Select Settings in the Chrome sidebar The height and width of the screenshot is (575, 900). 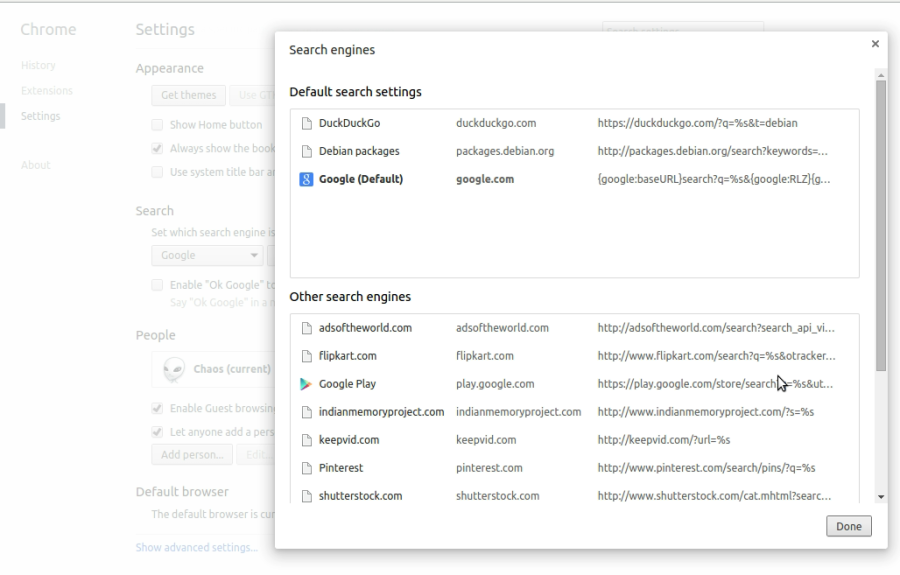click(40, 116)
